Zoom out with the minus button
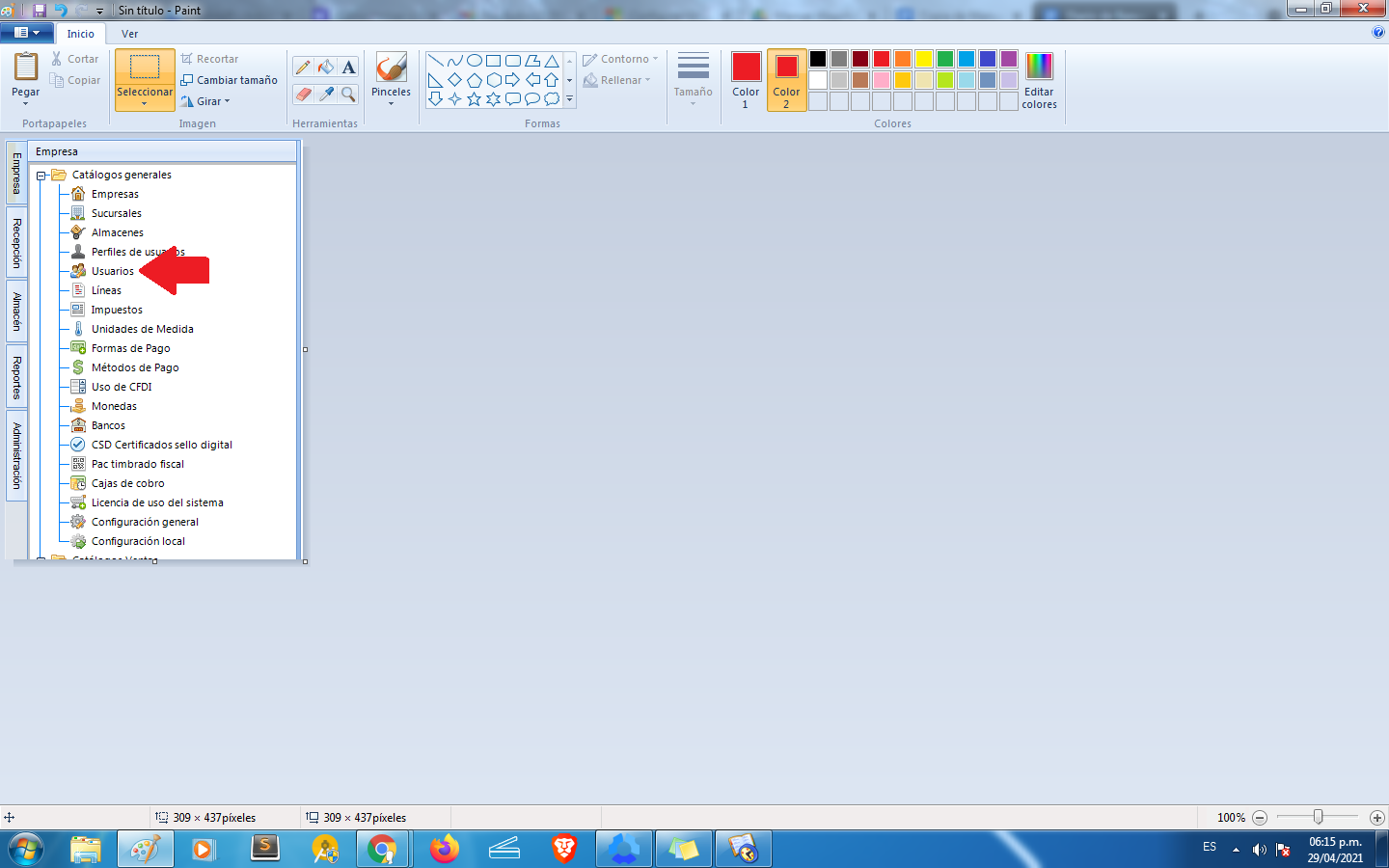Screen dimensions: 1389x868 tap(1260, 818)
